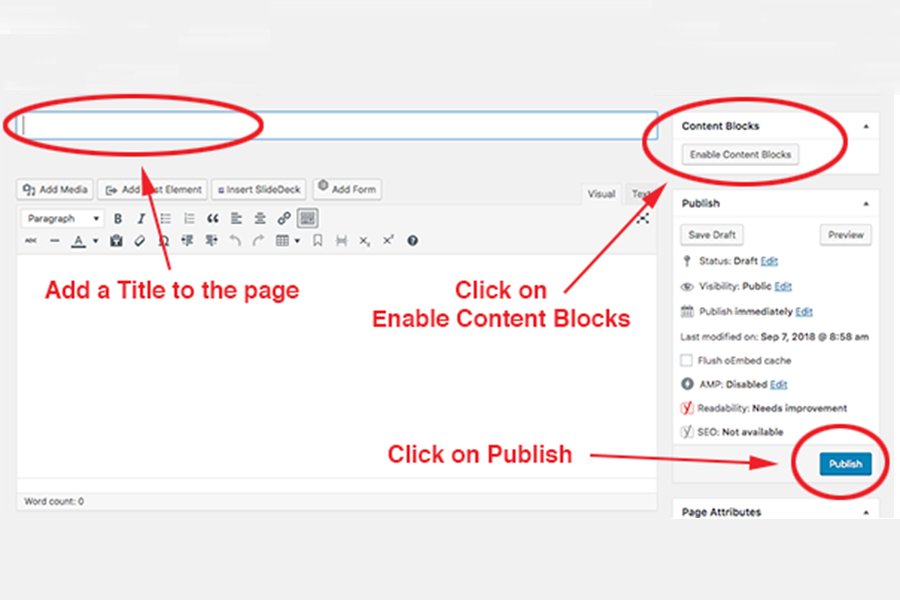Click the text color A button
Image resolution: width=900 pixels, height=600 pixels.
click(x=79, y=241)
